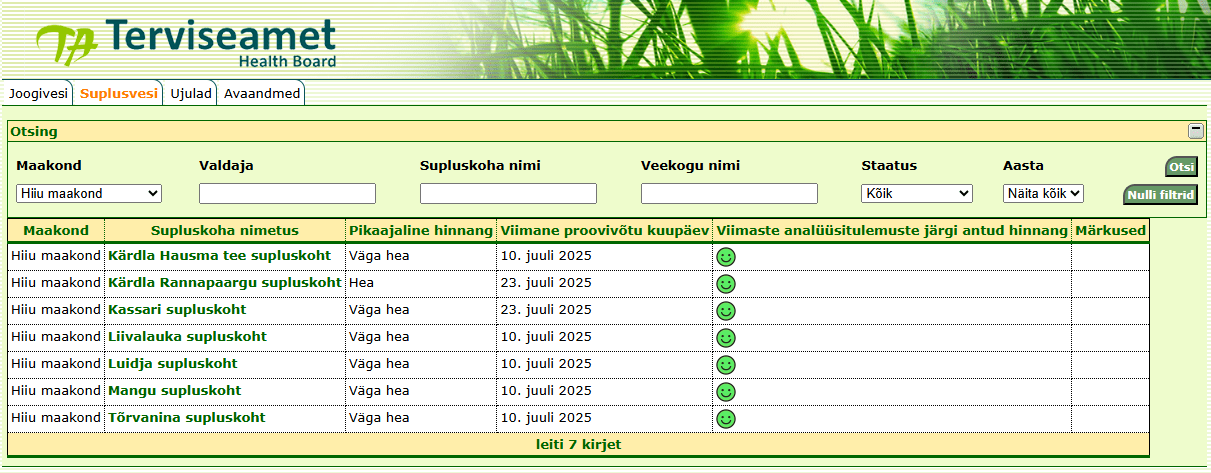The image size is (1211, 473).
Task: Open Kärdla Rannapaargu supluskoht link
Action: coord(224,283)
